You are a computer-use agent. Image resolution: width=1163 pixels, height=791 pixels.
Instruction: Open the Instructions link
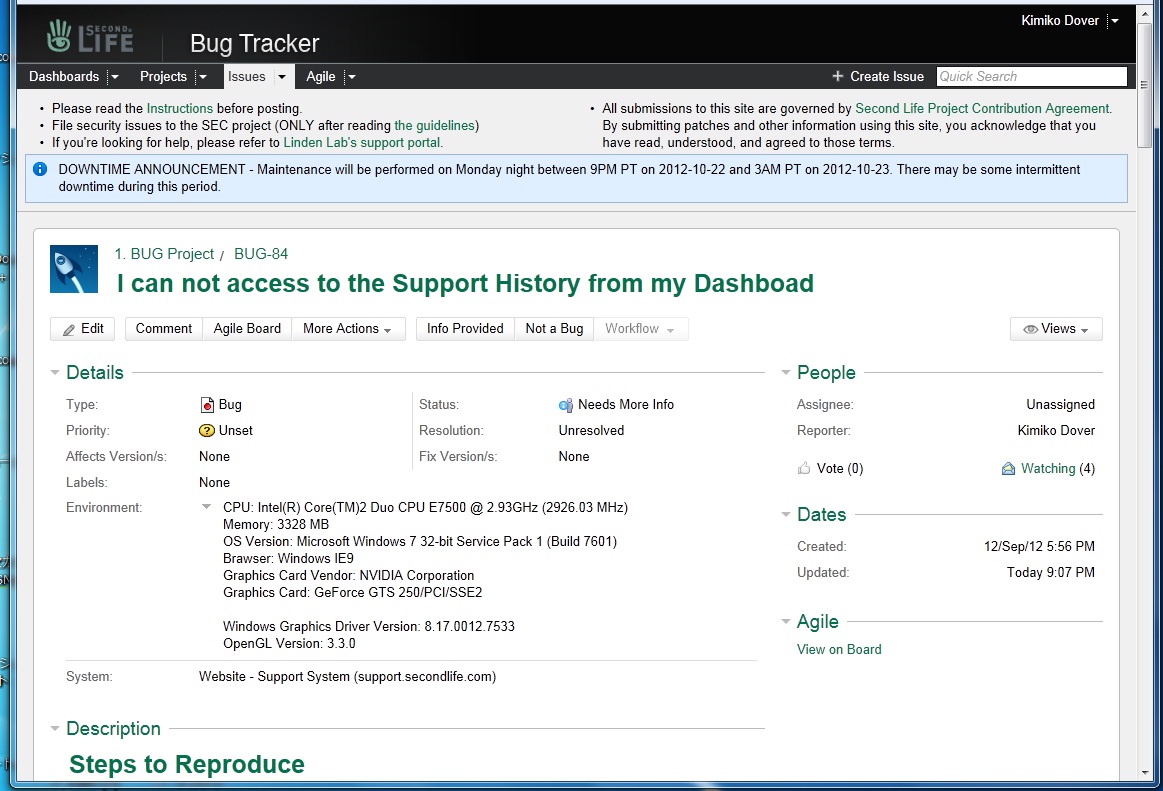[x=179, y=108]
